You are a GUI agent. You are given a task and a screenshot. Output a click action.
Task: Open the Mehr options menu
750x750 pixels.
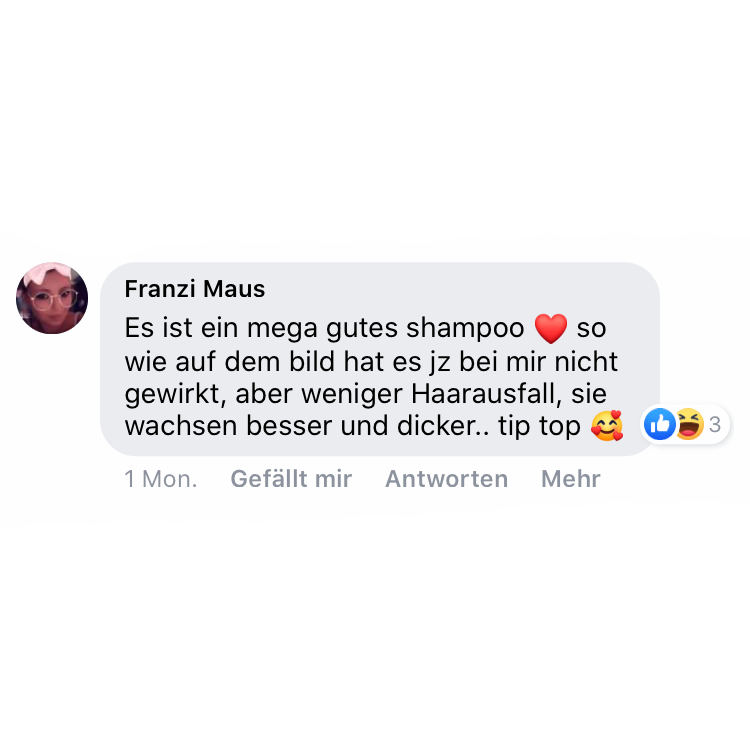pos(571,479)
